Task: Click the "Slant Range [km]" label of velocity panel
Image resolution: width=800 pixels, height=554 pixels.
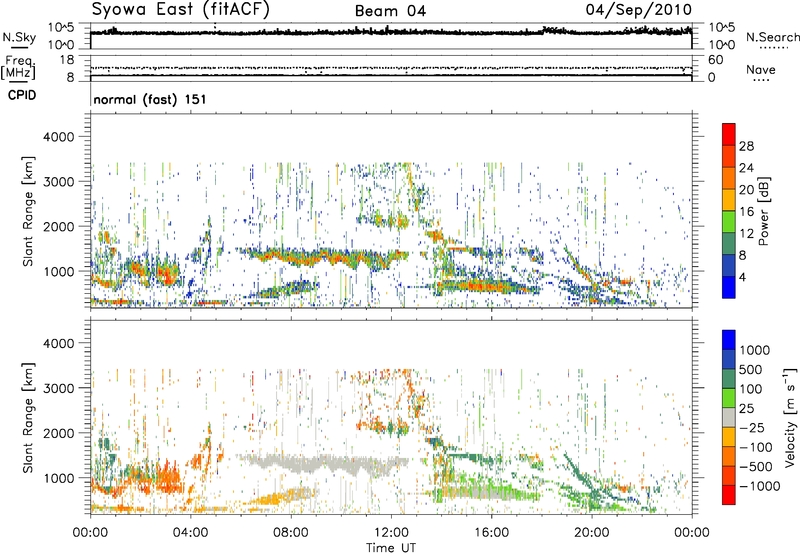Action: tap(28, 417)
